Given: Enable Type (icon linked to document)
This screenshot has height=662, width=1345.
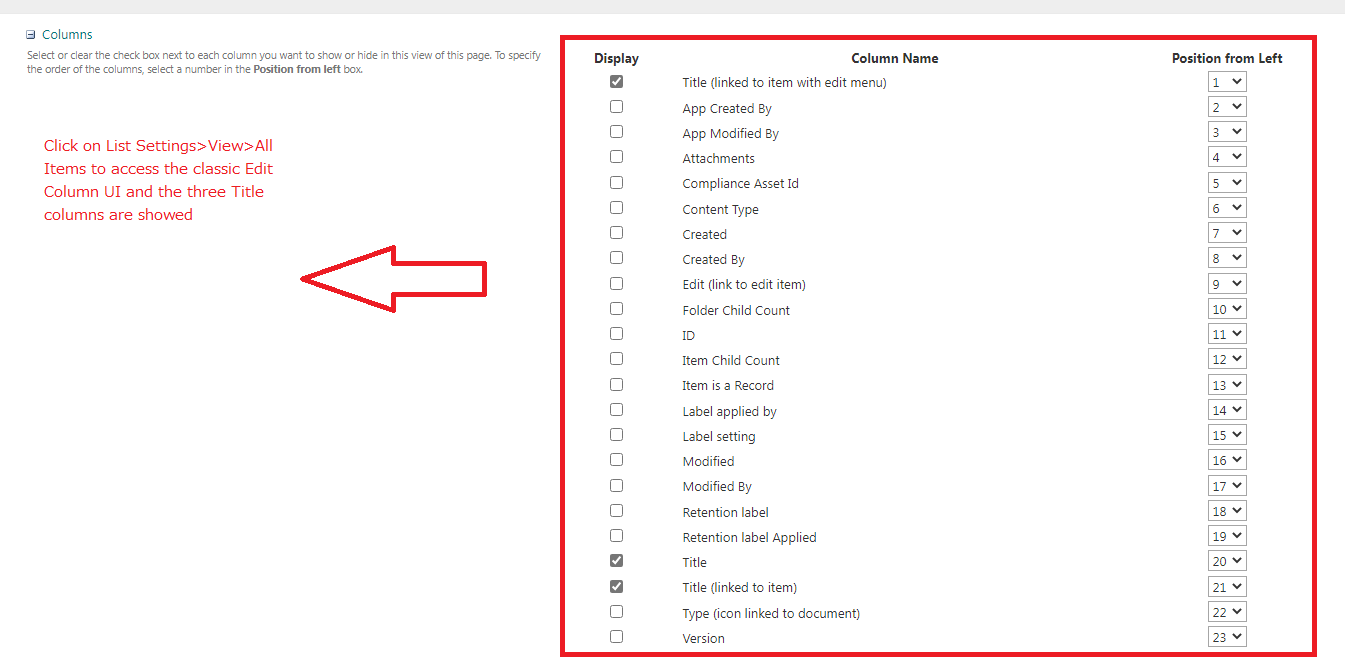Looking at the screenshot, I should point(616,611).
